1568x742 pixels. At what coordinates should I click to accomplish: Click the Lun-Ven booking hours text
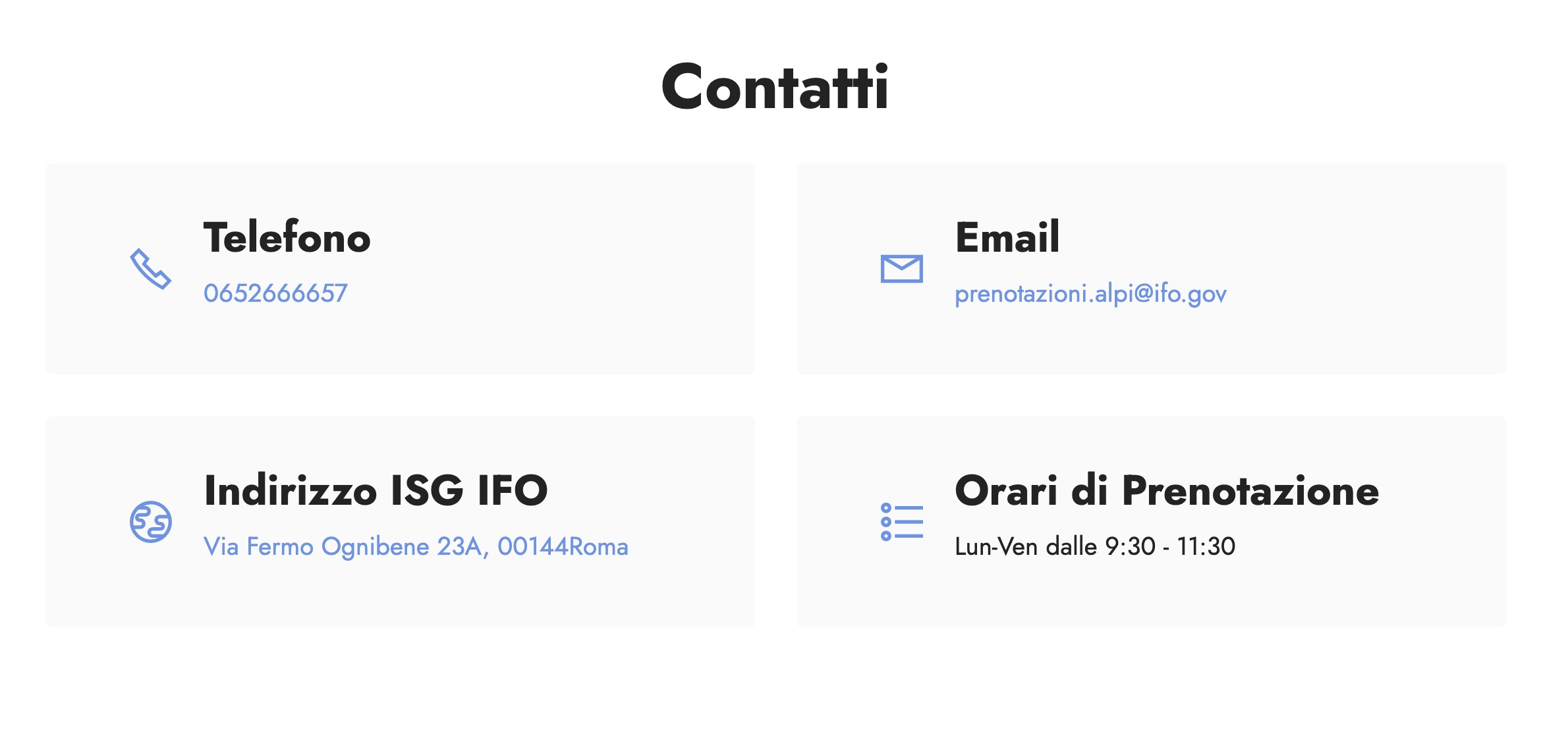(x=1095, y=546)
